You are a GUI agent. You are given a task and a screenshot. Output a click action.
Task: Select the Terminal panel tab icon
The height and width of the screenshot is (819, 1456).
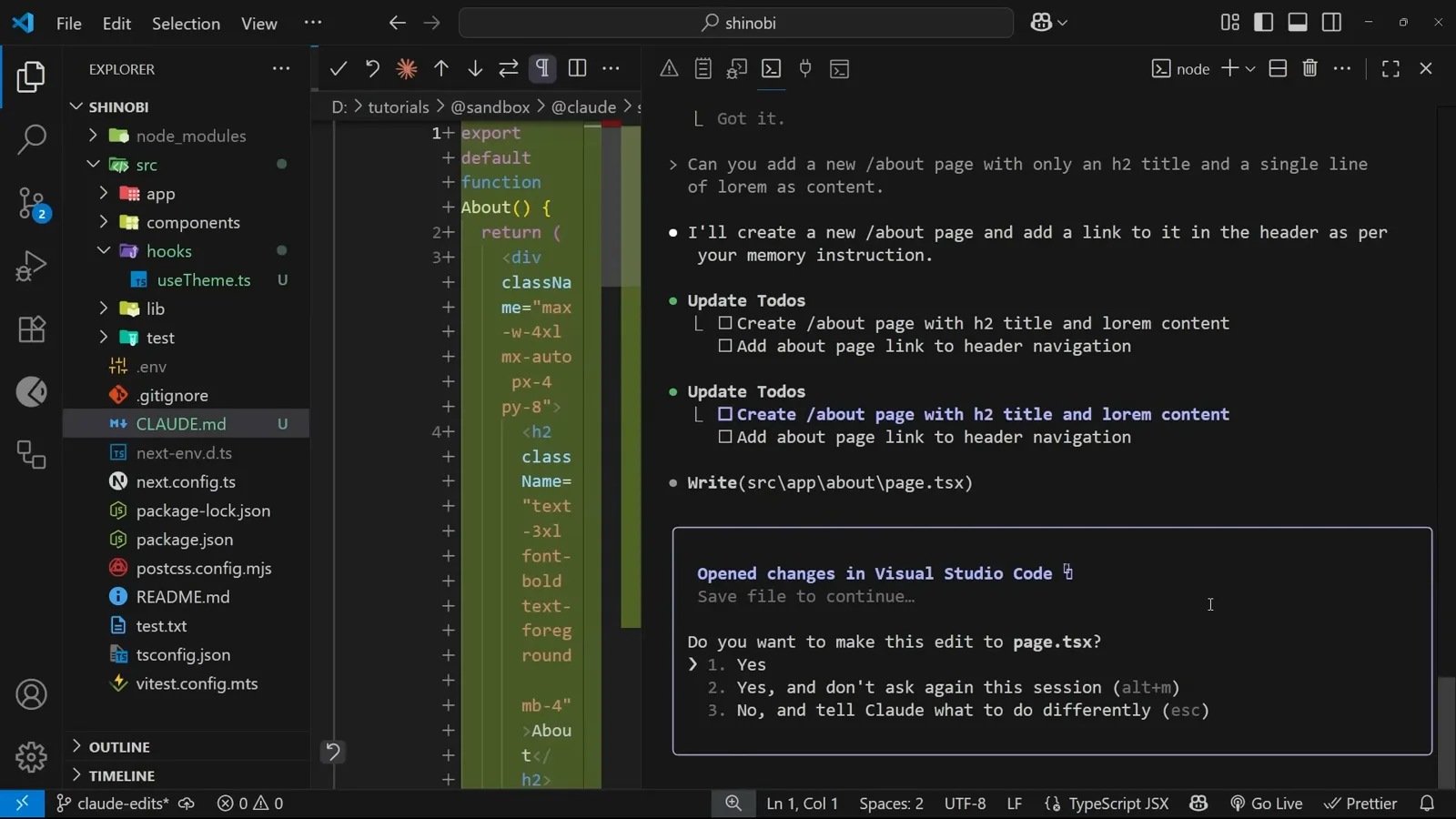click(x=771, y=68)
